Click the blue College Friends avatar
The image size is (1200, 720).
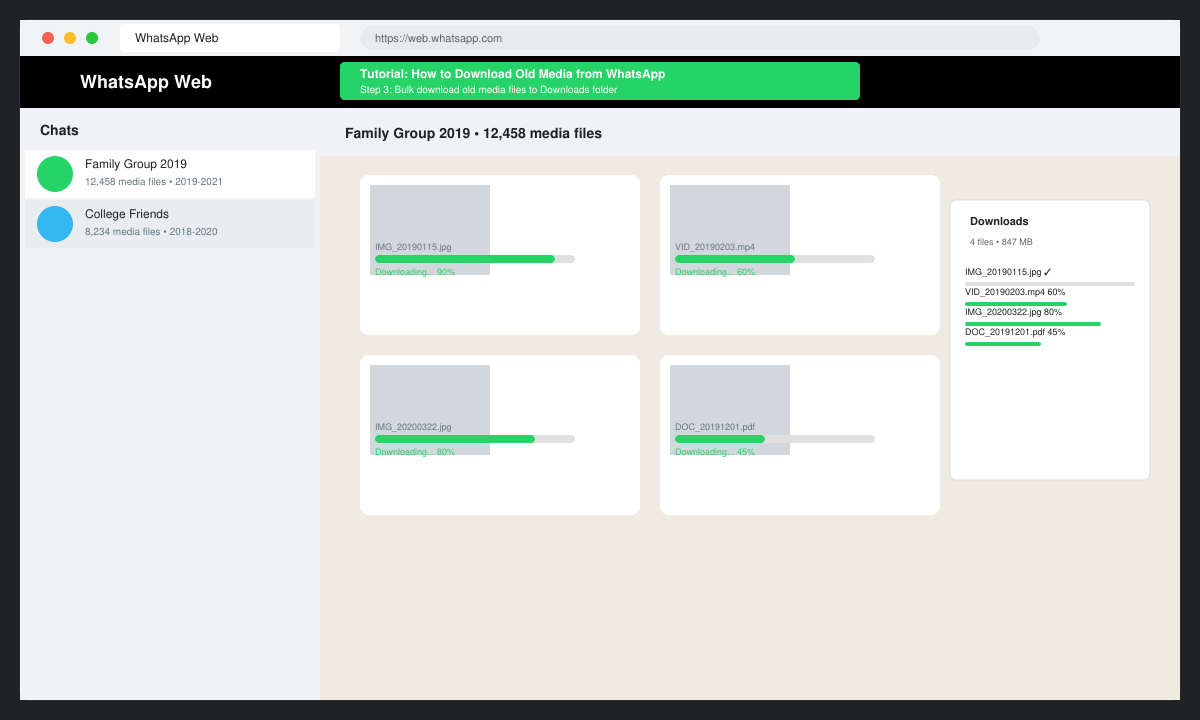55,224
